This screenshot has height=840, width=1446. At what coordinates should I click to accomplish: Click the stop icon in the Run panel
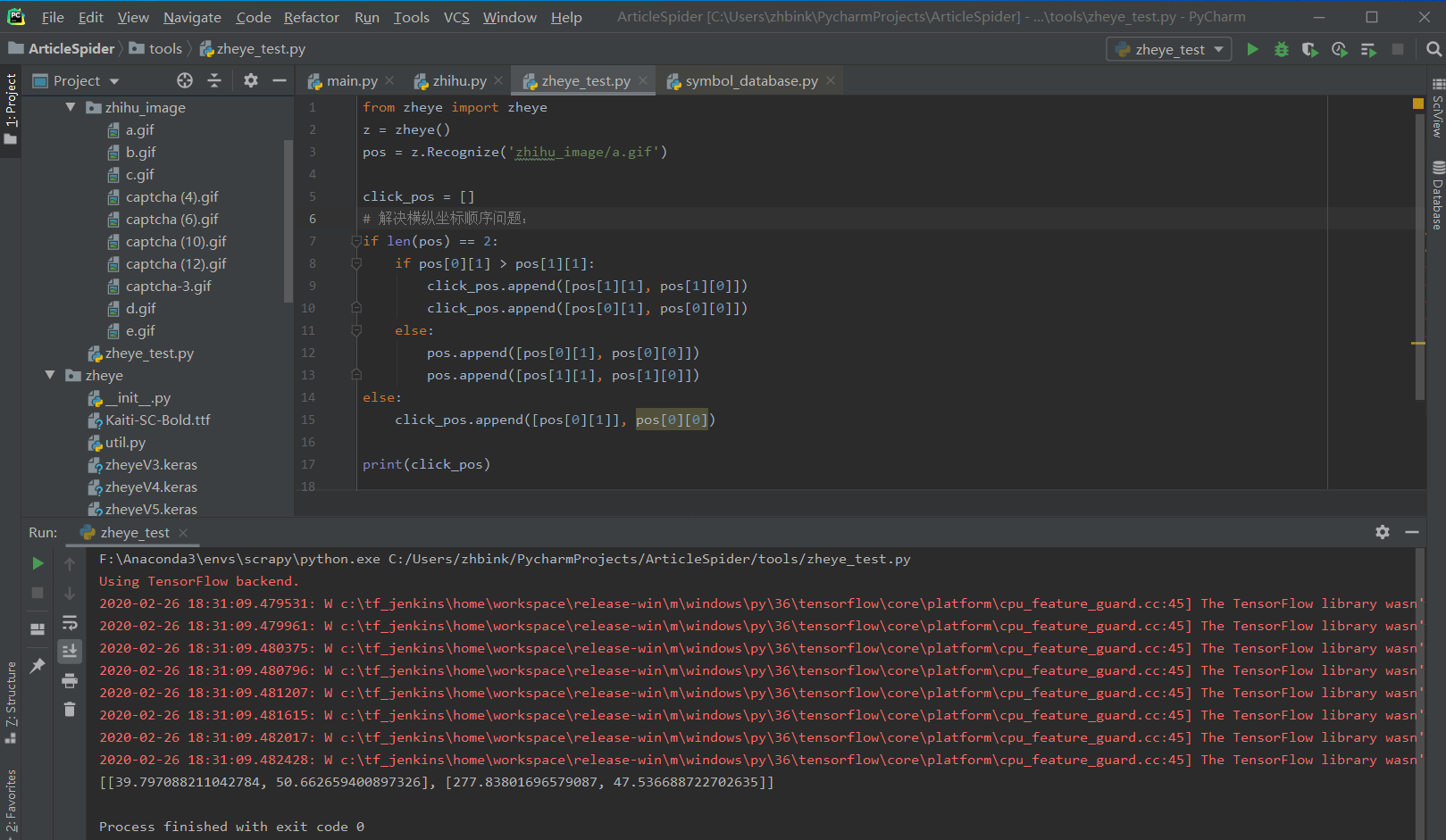coord(38,593)
